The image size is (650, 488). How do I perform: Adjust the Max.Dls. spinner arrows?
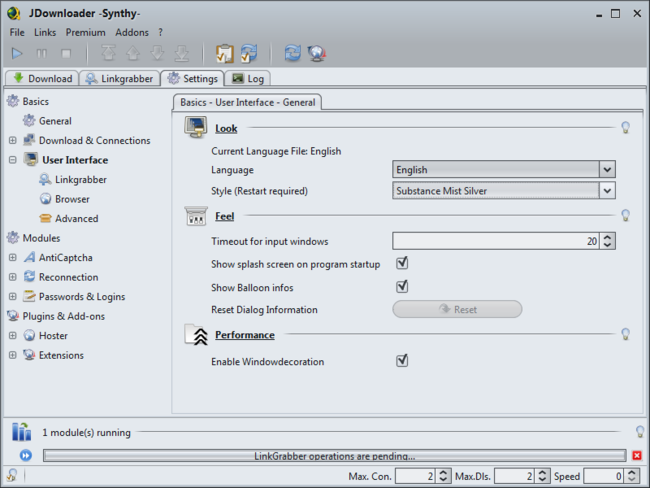(x=542, y=476)
